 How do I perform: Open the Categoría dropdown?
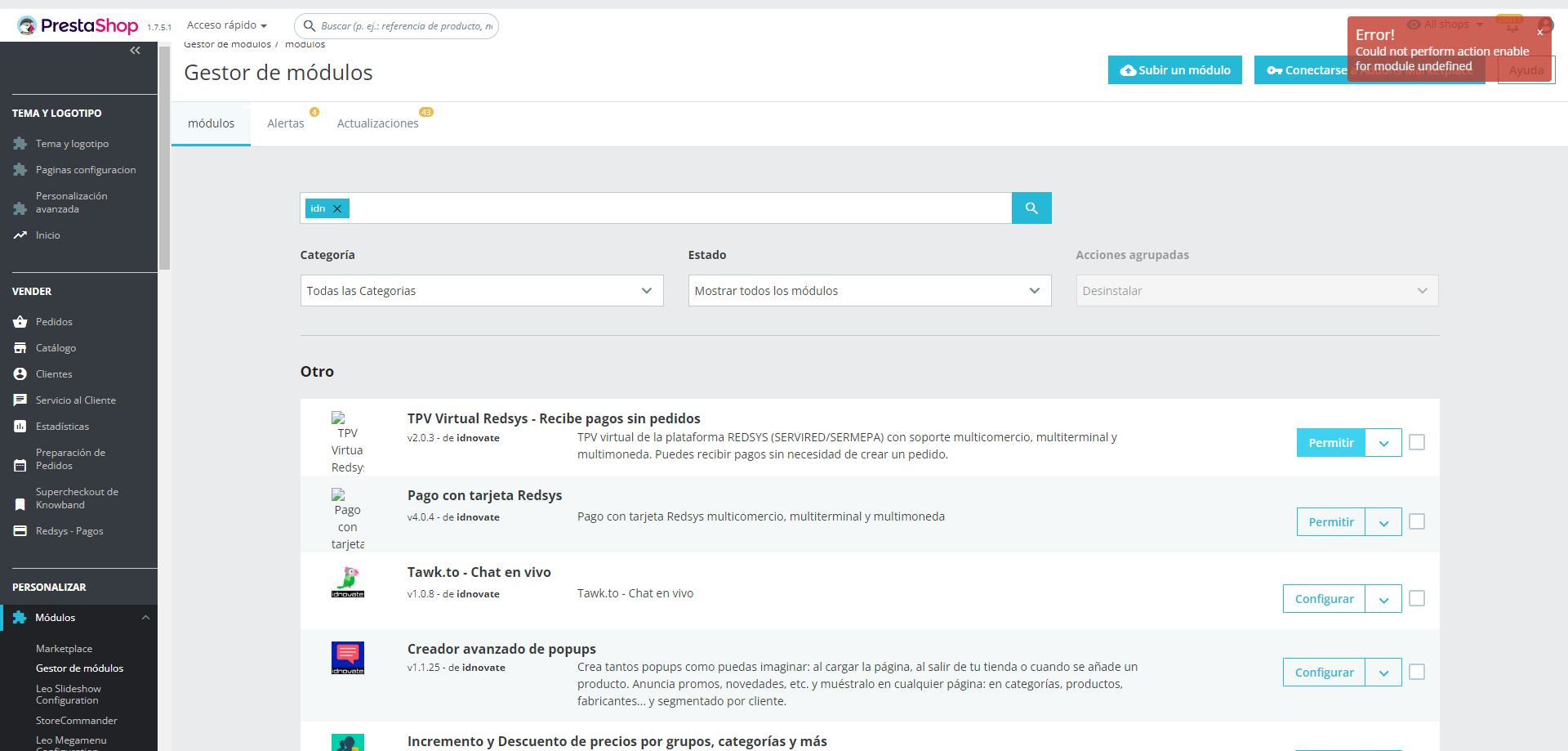tap(482, 291)
